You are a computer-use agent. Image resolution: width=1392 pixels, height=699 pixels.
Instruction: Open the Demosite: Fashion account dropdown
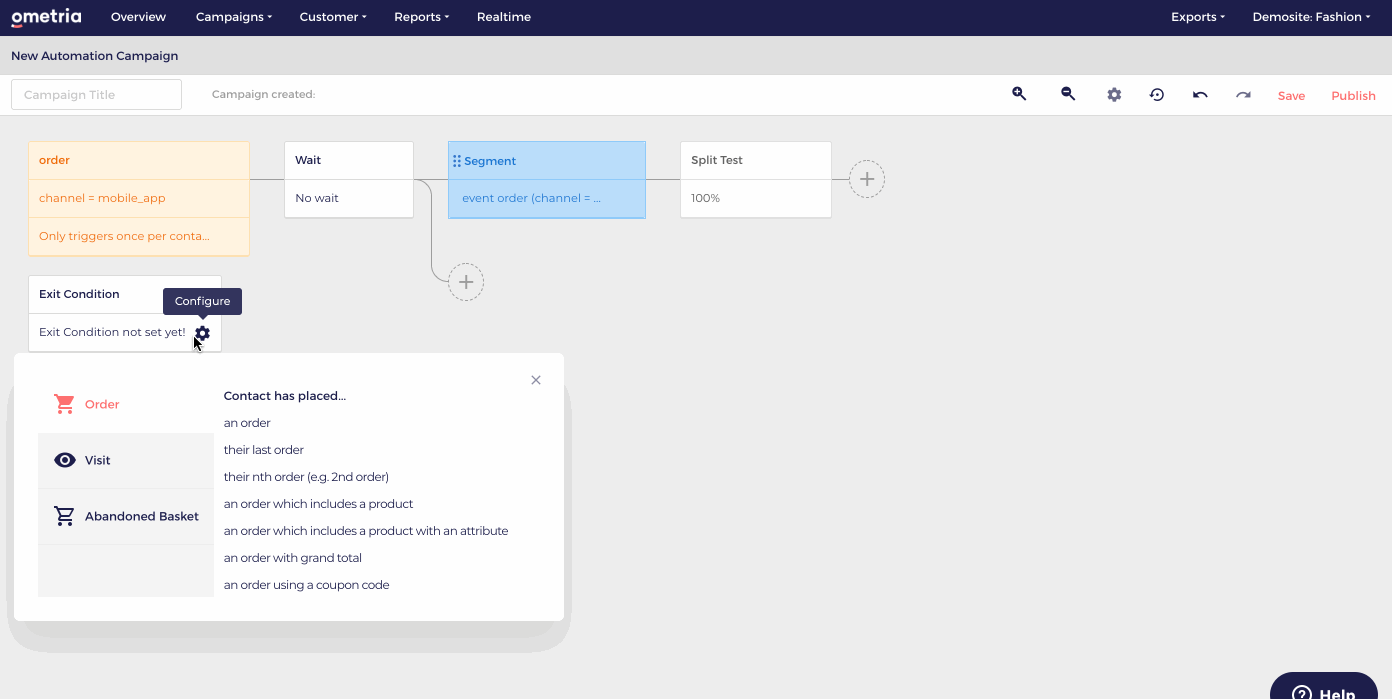pyautogui.click(x=1311, y=17)
